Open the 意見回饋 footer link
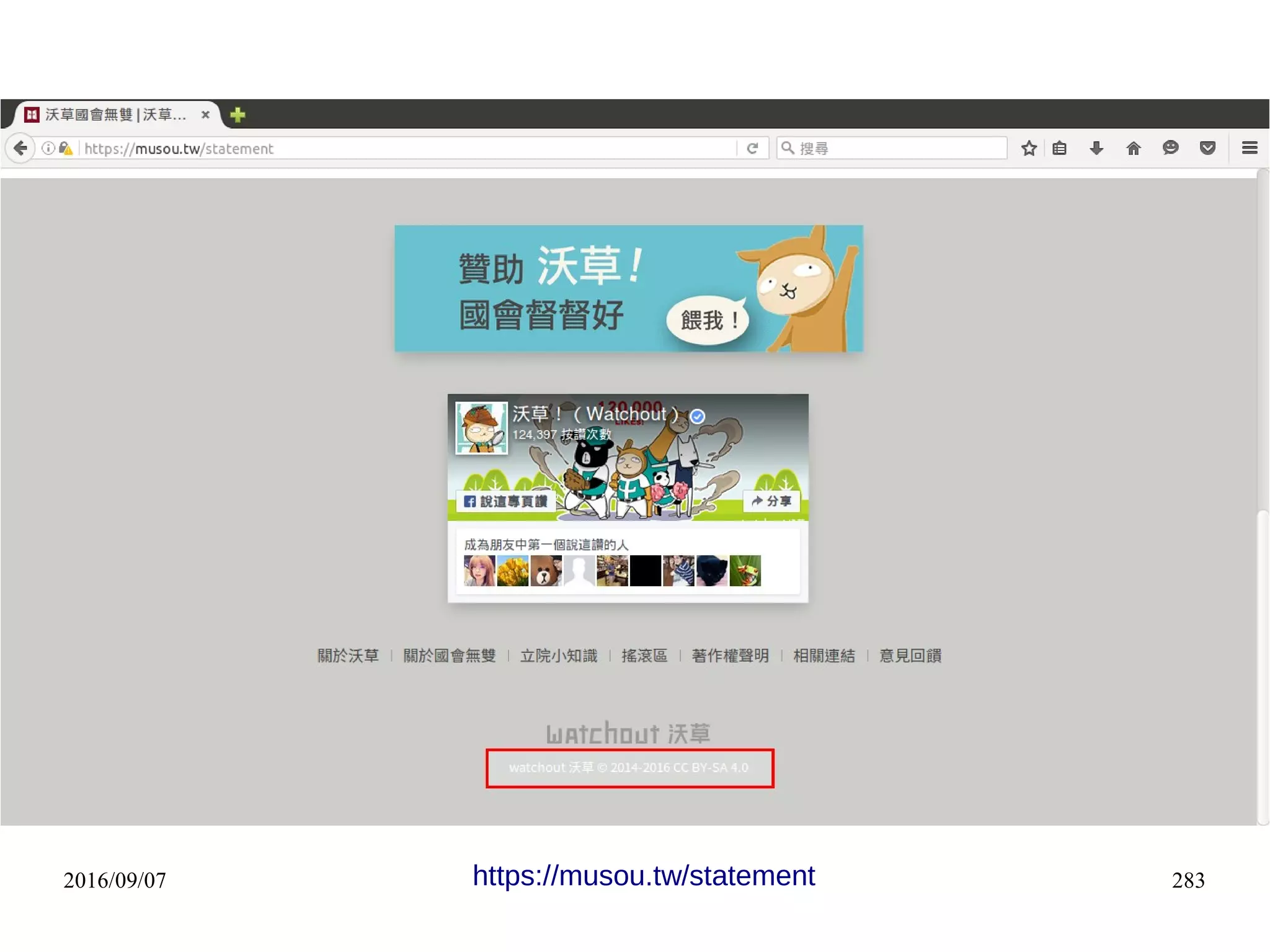1270x952 pixels. point(910,656)
